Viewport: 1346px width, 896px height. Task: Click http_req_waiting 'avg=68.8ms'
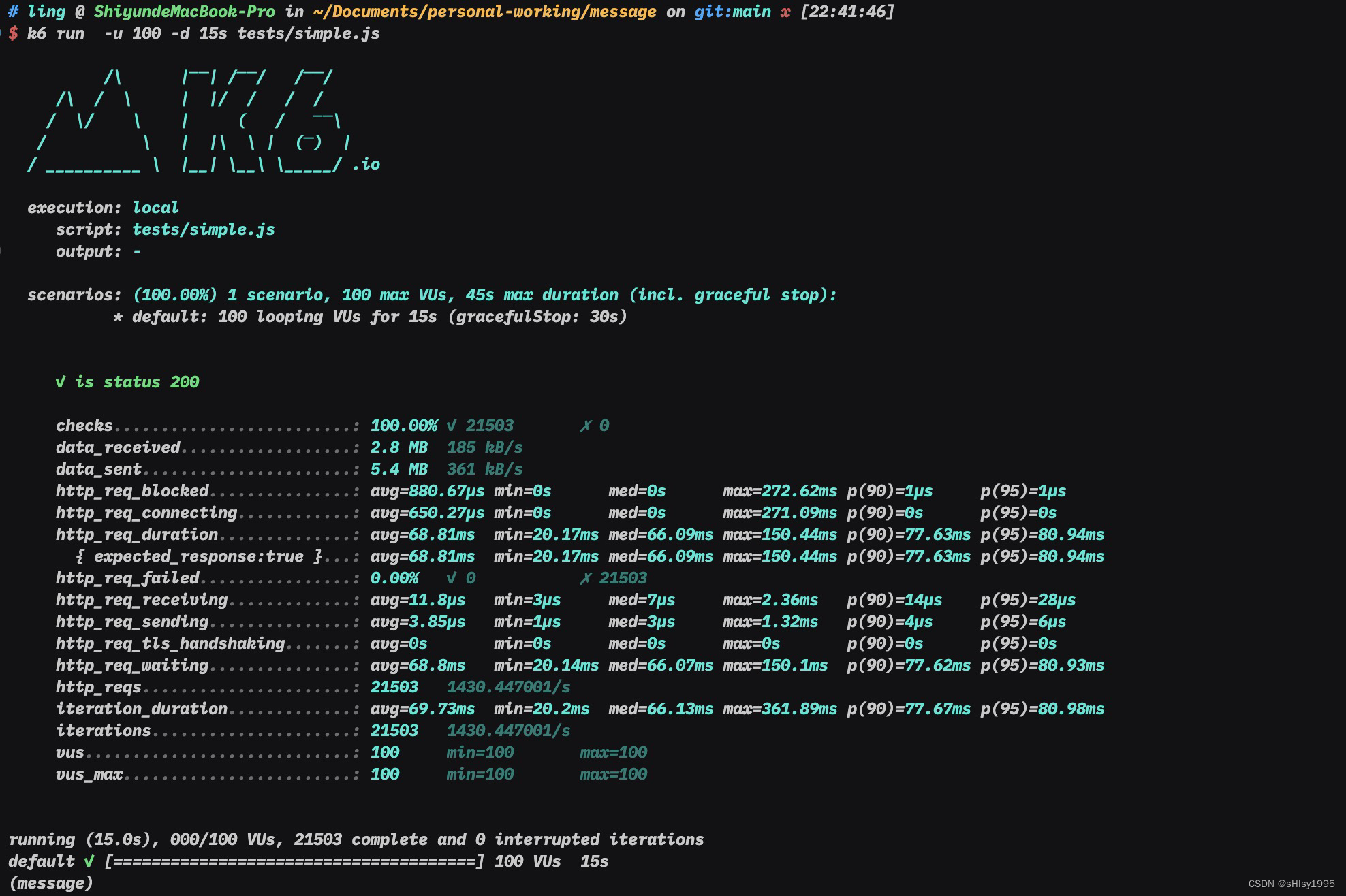click(418, 665)
